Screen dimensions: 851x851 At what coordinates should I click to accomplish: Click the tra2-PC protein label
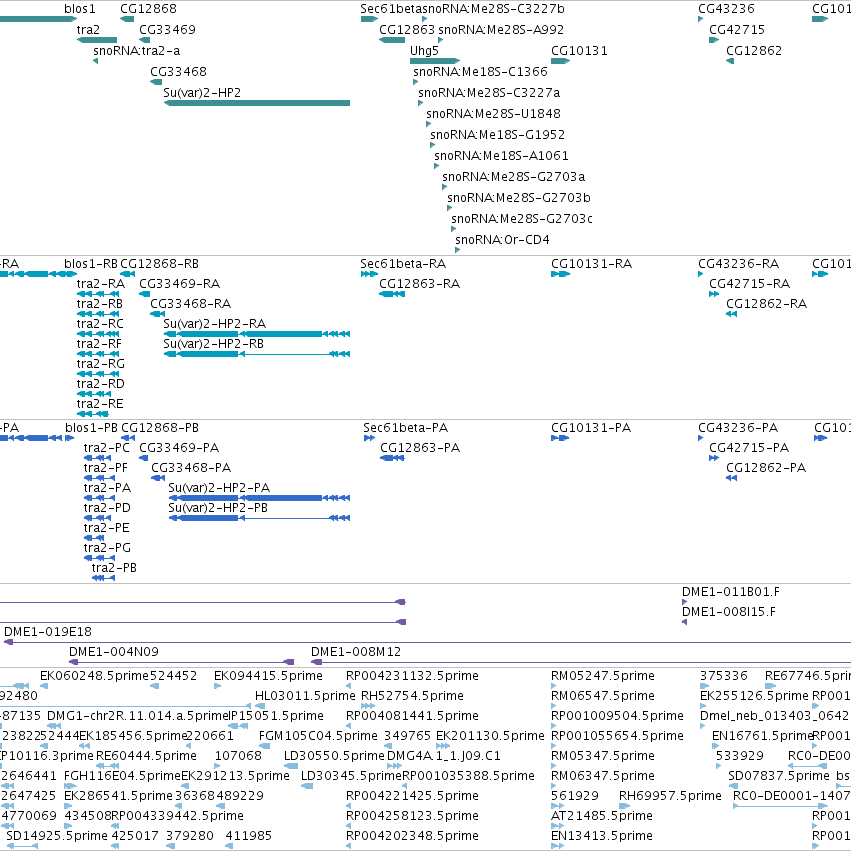coord(106,448)
